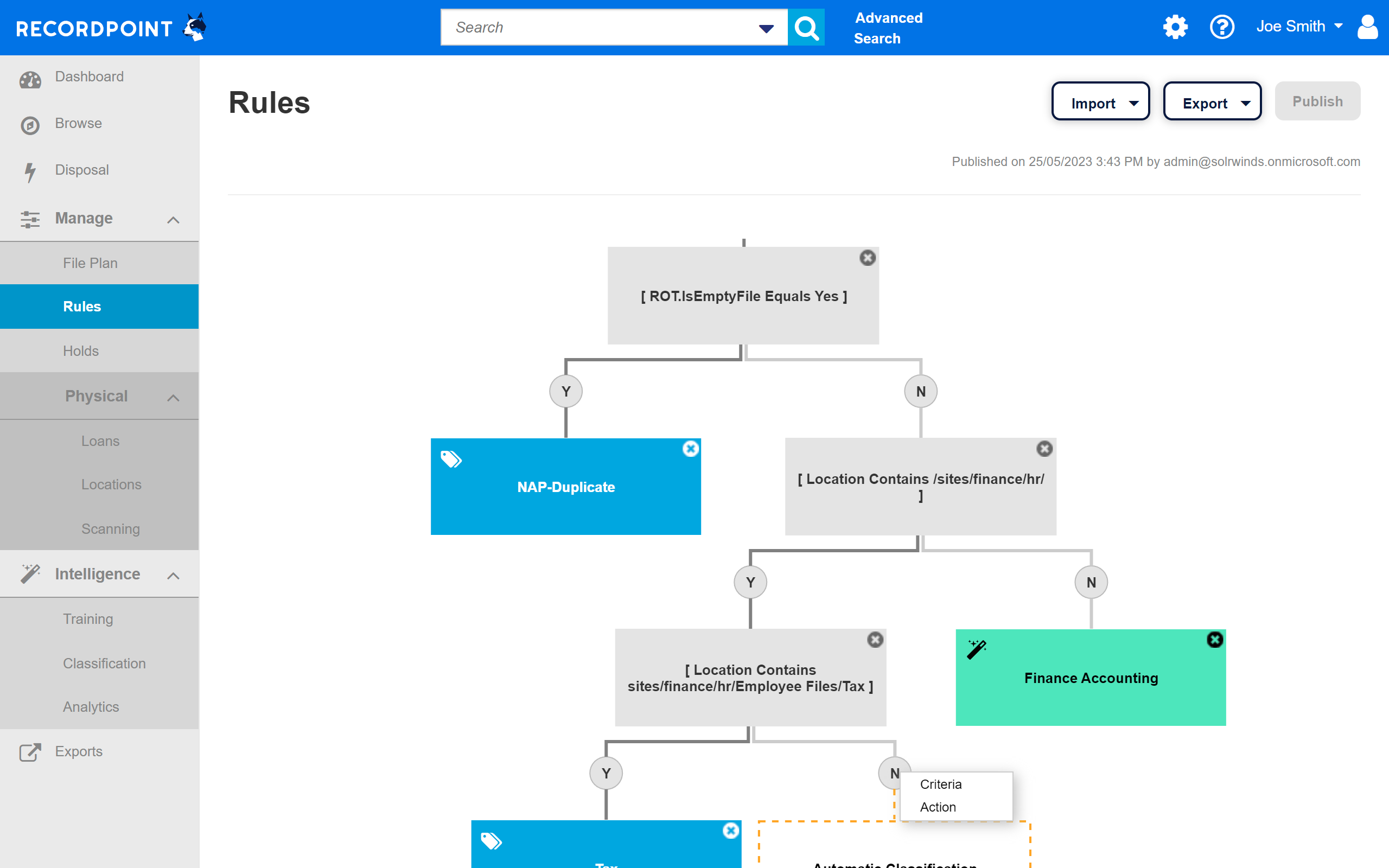Collapse the Intelligence section chevron
Screen dimensions: 1389x868
173,576
